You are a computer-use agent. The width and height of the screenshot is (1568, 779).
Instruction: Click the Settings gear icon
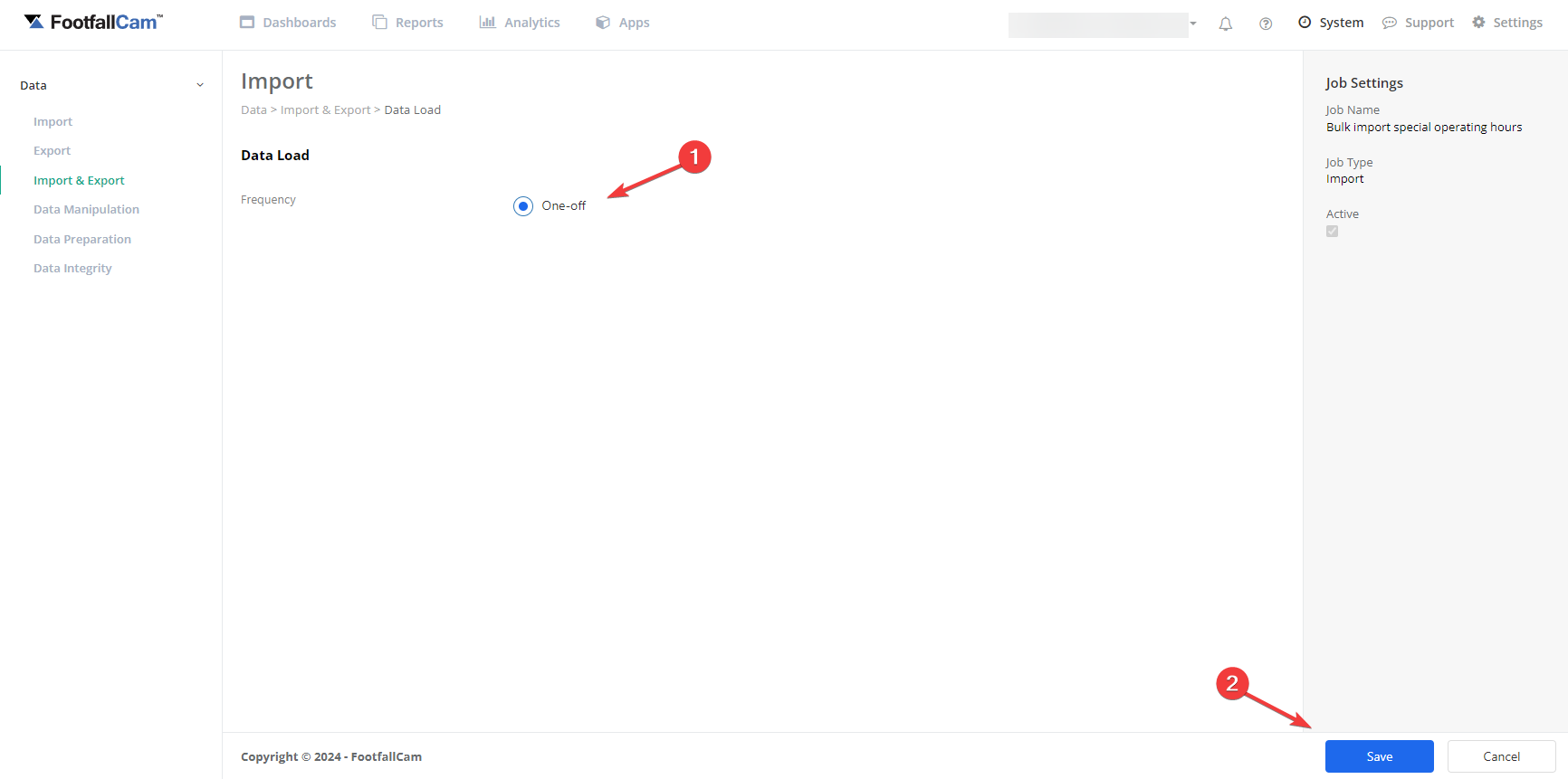tap(1478, 22)
